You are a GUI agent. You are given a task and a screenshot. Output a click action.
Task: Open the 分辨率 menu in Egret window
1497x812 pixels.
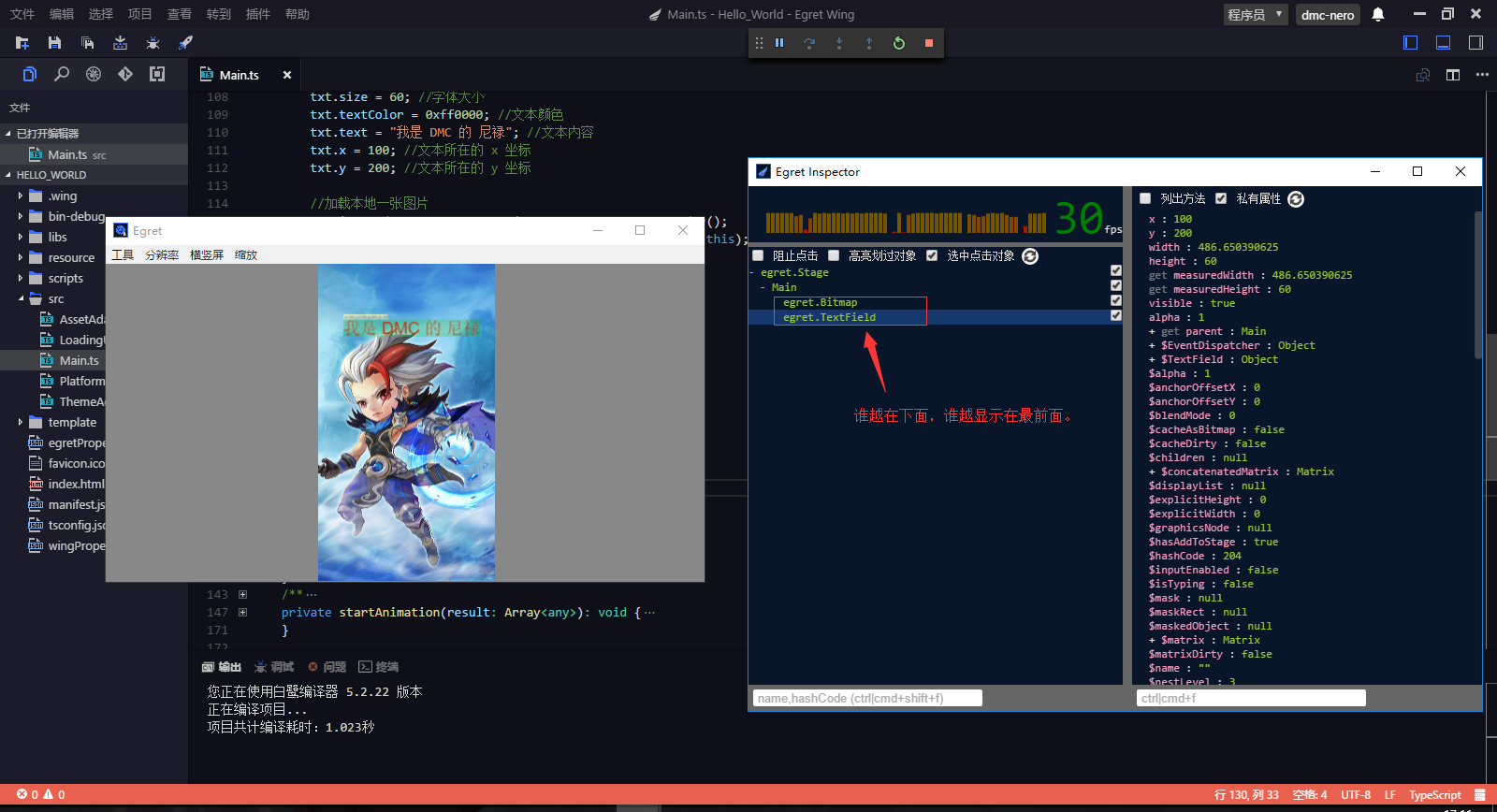click(162, 254)
